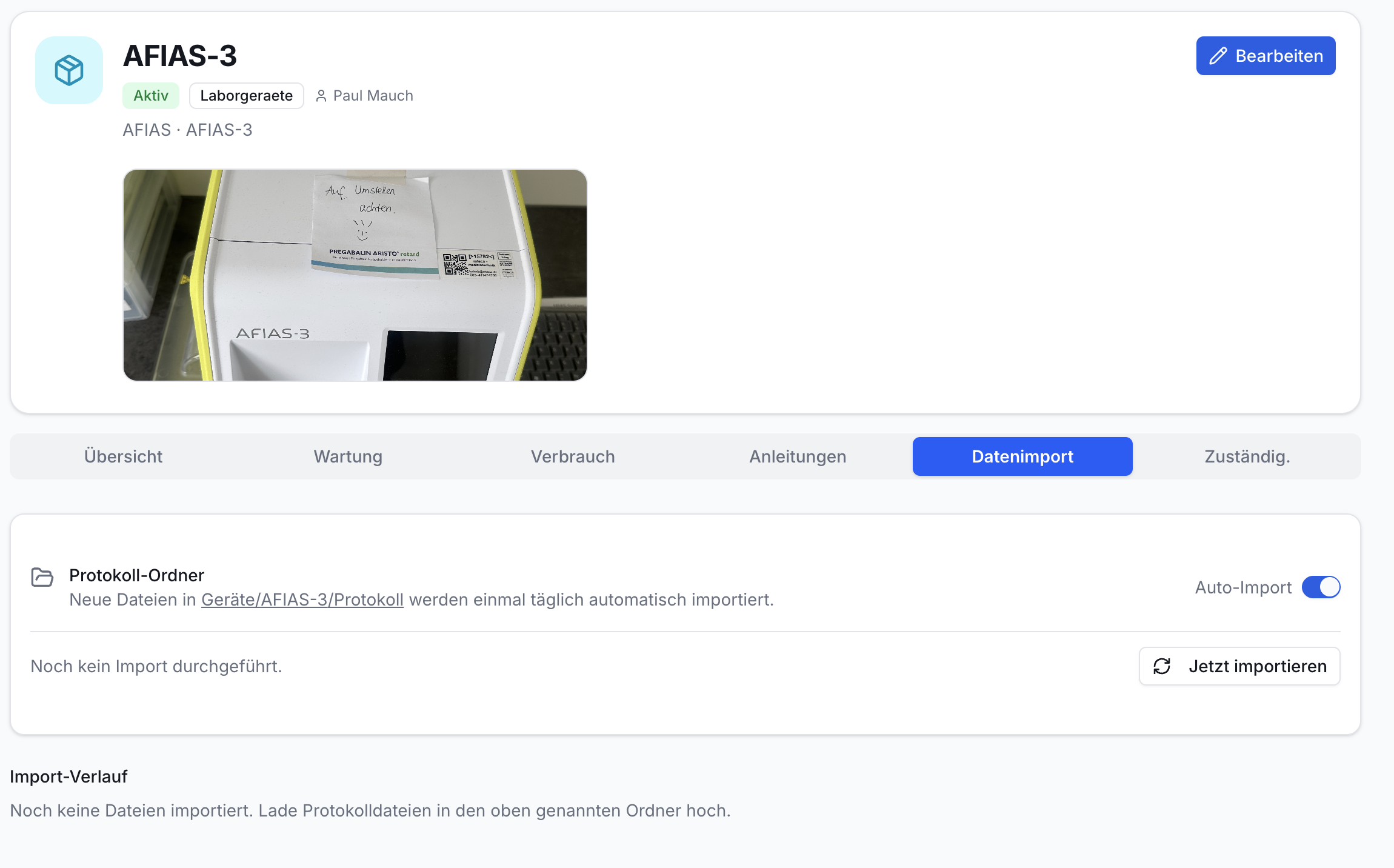Select the Verbrauch tab
Screen dimensions: 1394x868
573,456
